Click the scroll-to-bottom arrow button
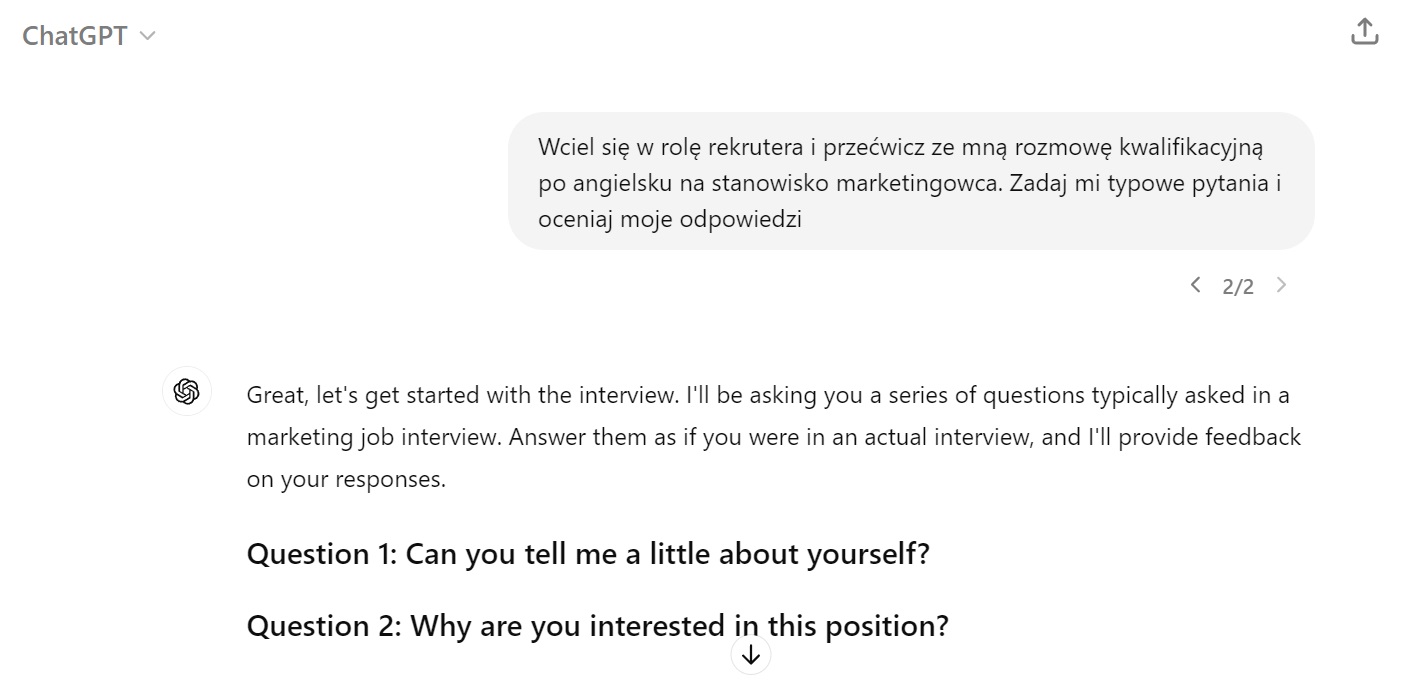This screenshot has height=680, width=1401. 751,655
